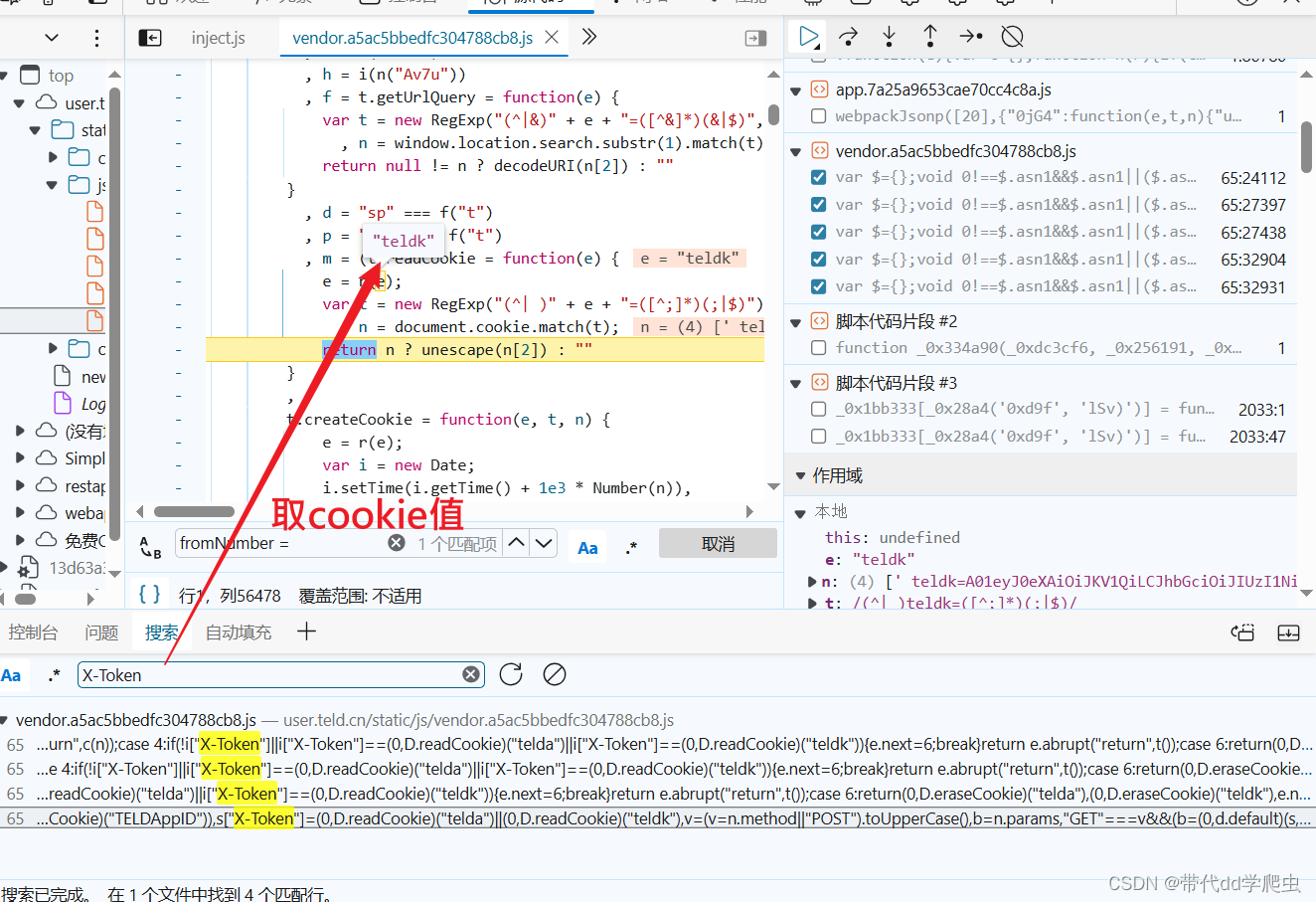Deactivate all breakpoints icon
This screenshot has width=1316, height=902.
click(x=1012, y=37)
